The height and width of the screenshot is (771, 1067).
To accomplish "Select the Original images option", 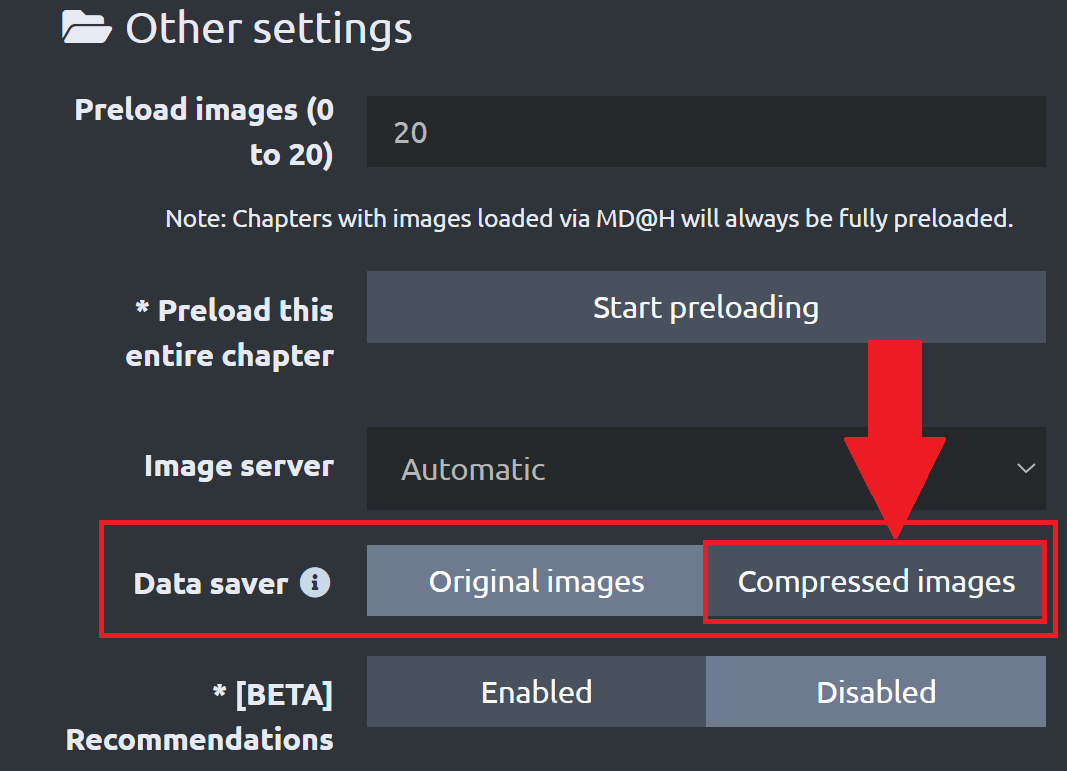I will tap(536, 581).
